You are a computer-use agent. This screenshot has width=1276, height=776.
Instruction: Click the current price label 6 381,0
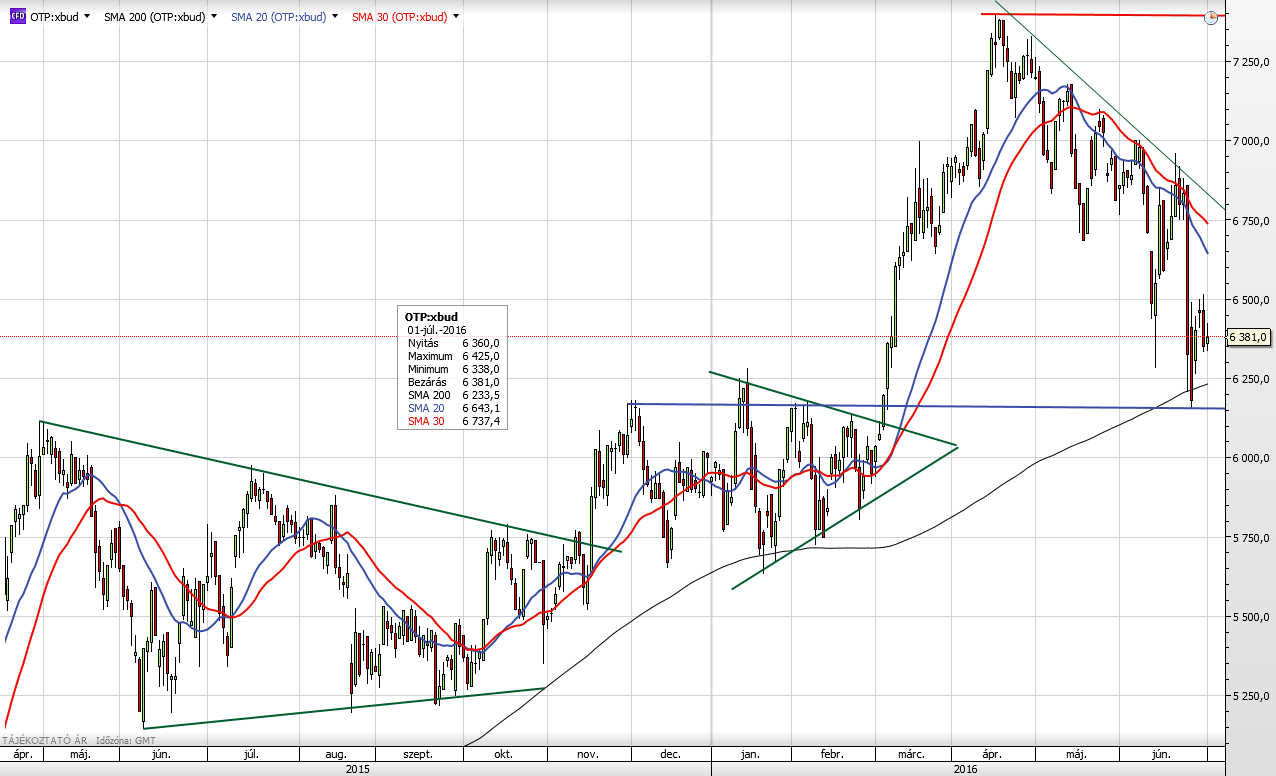pos(1247,337)
